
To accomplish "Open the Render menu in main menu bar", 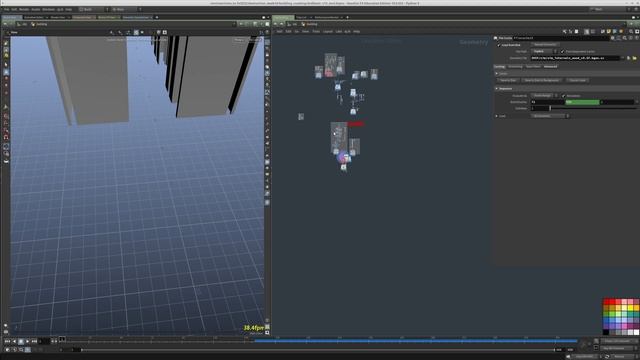I will (x=24, y=9).
